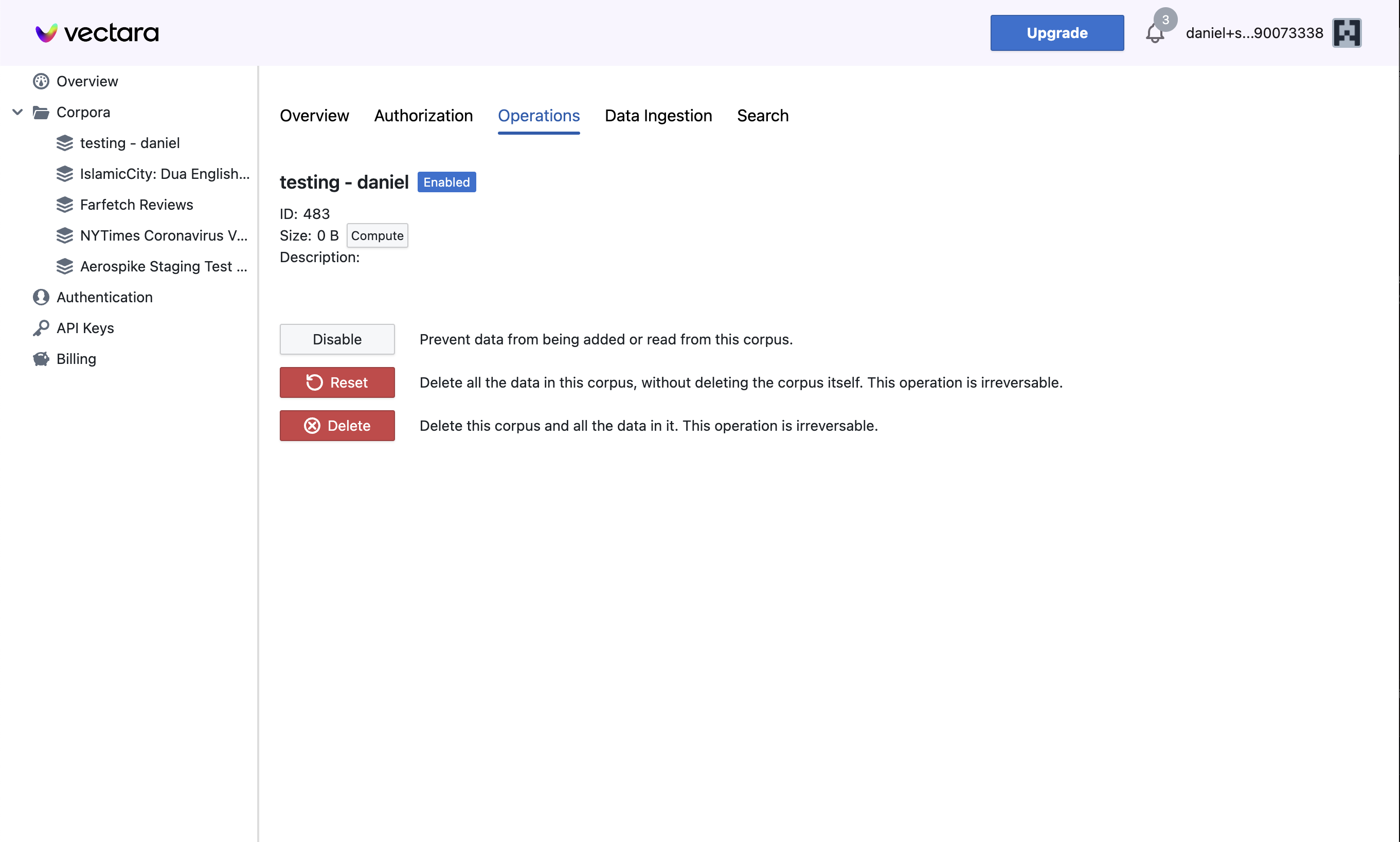Expand the IslamicCity: Dua English corpus entry
Image resolution: width=1400 pixels, height=842 pixels.
164,174
